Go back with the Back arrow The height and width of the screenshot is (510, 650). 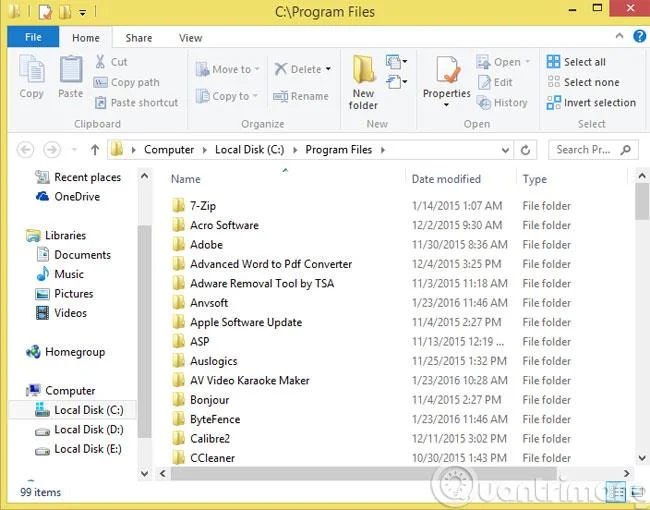coord(25,150)
